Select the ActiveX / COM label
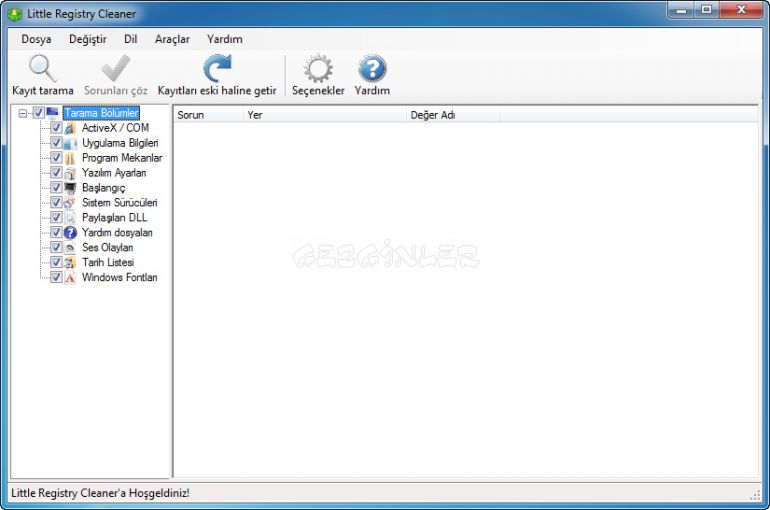Image resolution: width=770 pixels, height=510 pixels. pos(115,128)
